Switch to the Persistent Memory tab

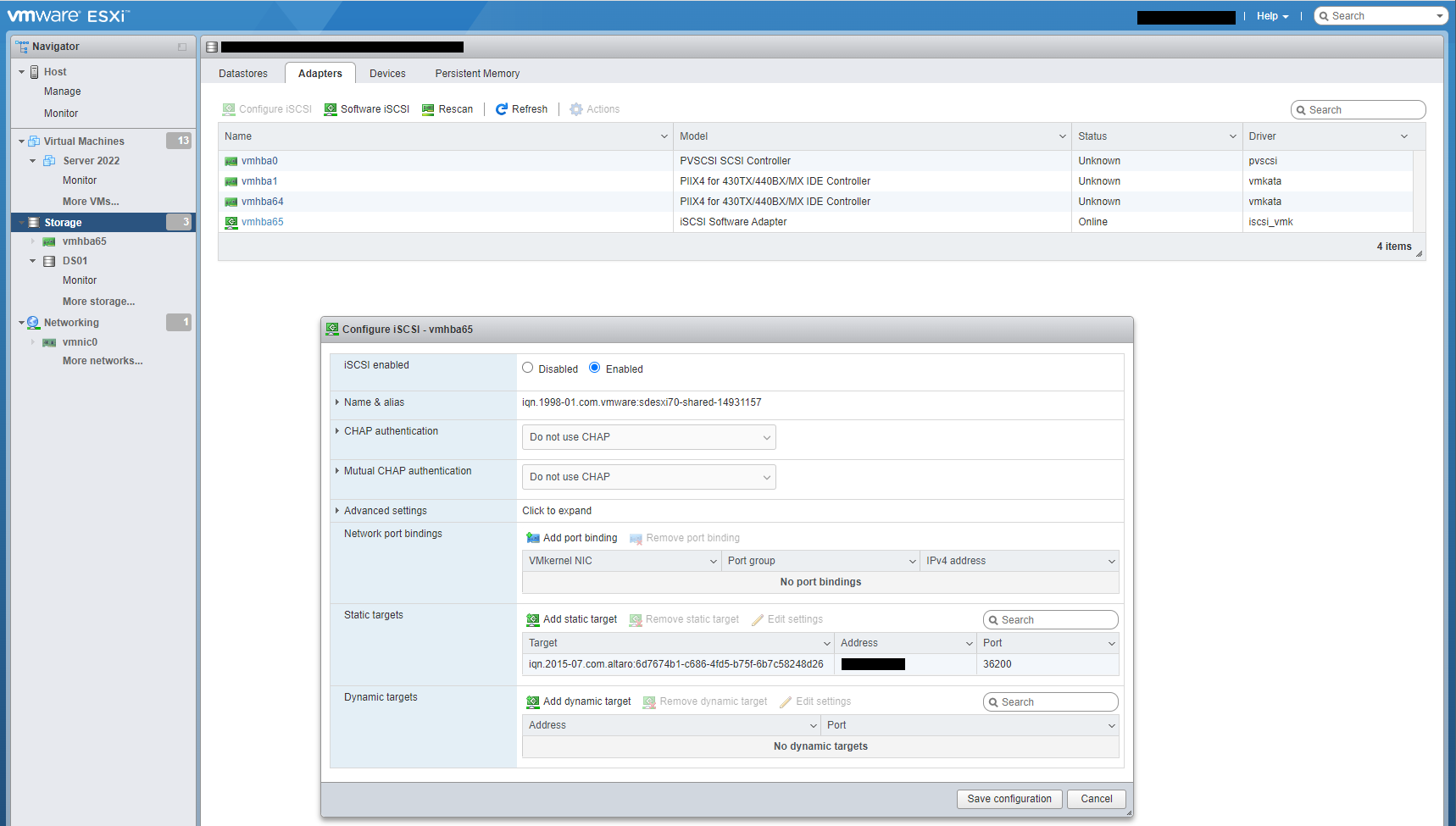477,73
